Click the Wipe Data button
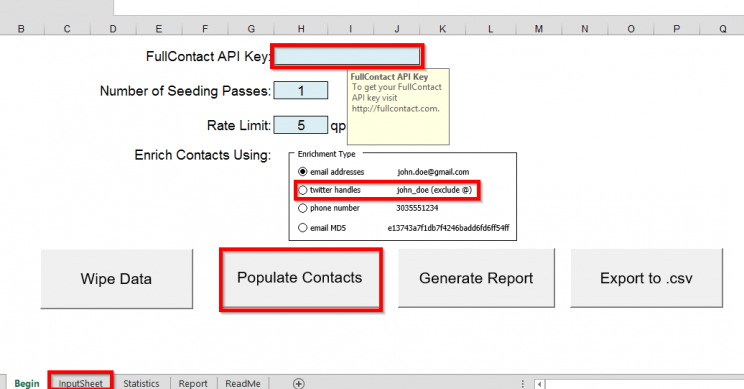Viewport: 744px width, 389px height. (117, 279)
